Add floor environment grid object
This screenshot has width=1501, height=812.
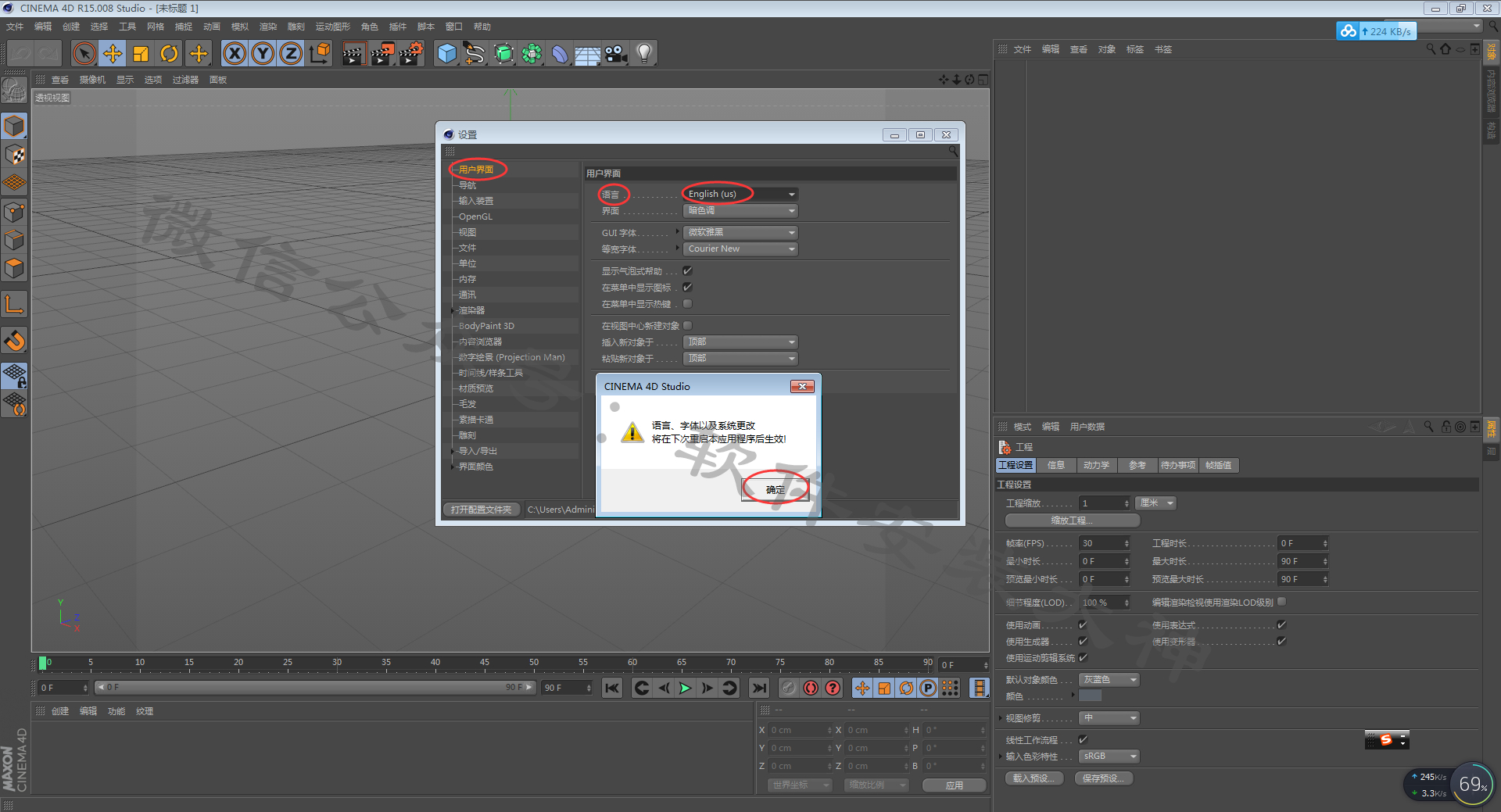click(x=588, y=54)
